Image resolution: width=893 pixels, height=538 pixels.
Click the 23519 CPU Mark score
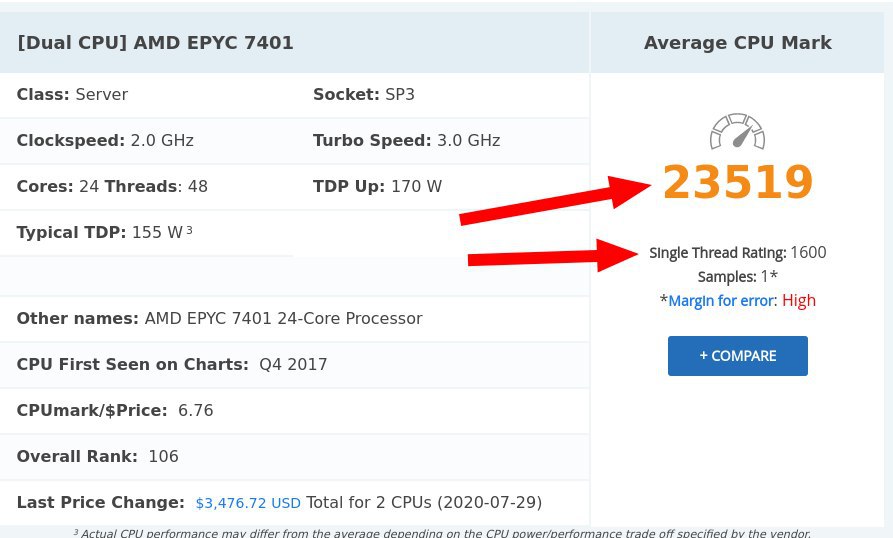click(x=738, y=182)
